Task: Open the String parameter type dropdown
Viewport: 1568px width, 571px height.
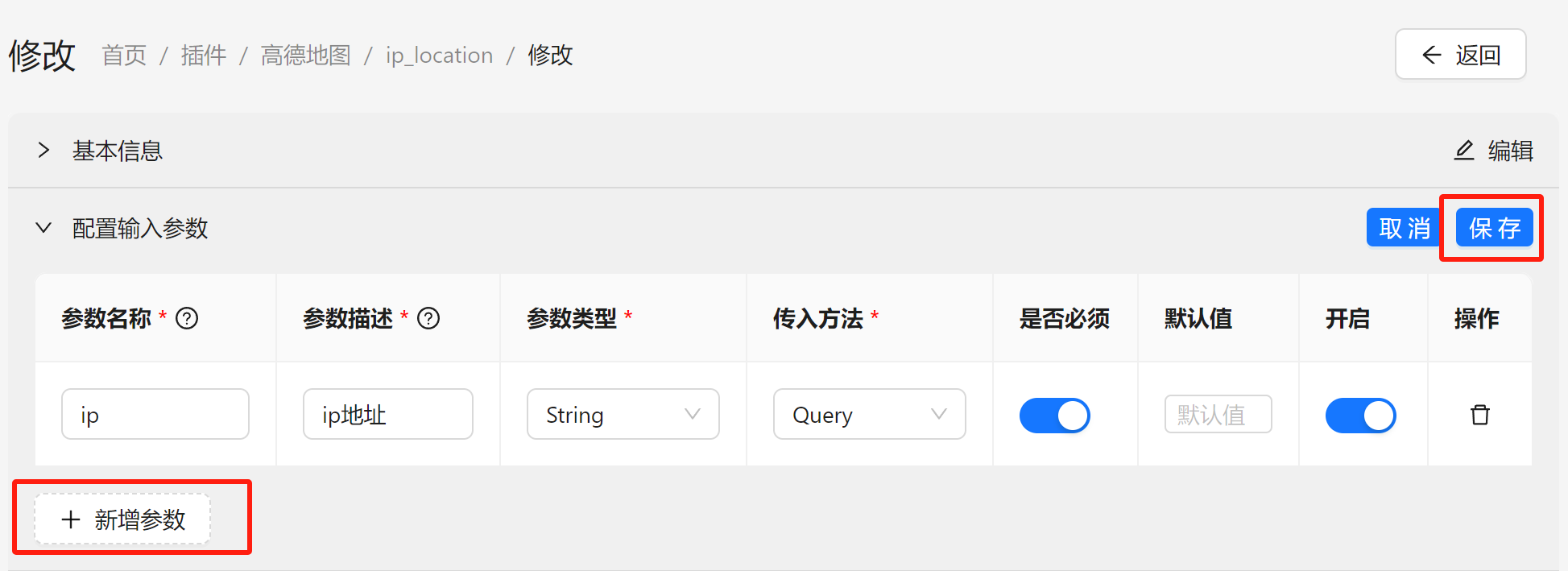Action: 623,414
